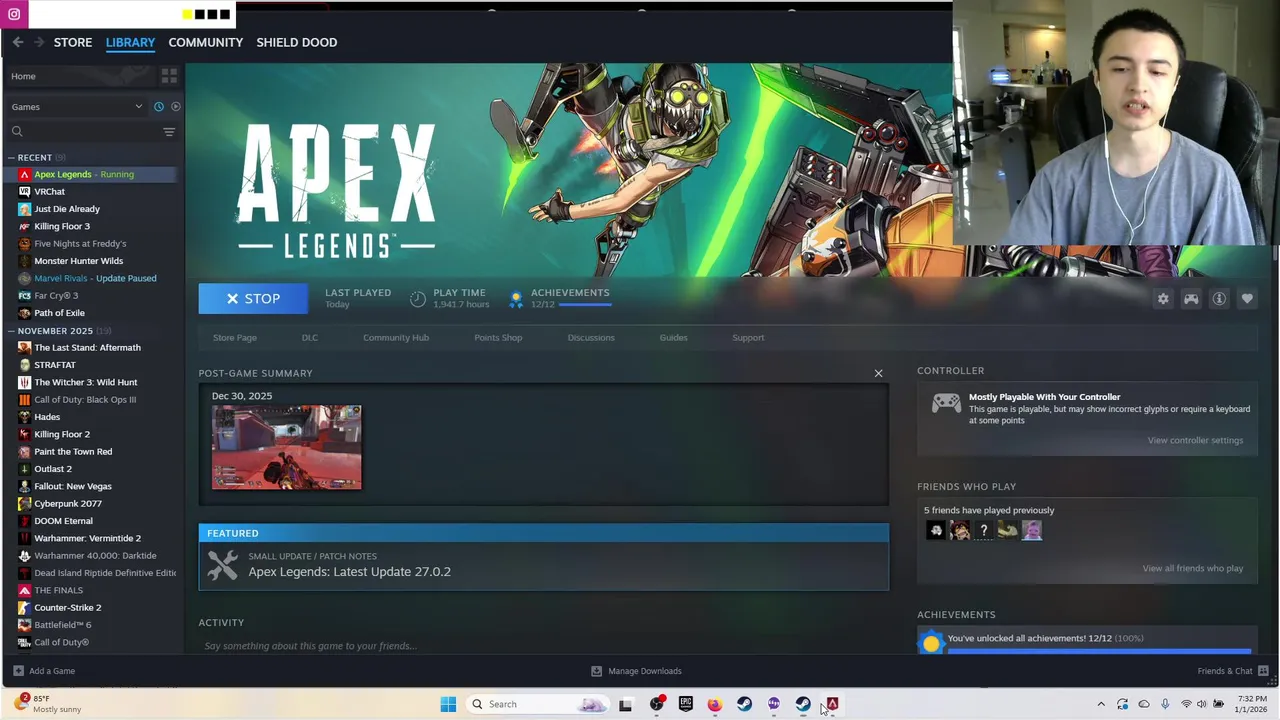Open Apex Legends taskbar icon
This screenshot has width=1280, height=720.
click(x=832, y=704)
